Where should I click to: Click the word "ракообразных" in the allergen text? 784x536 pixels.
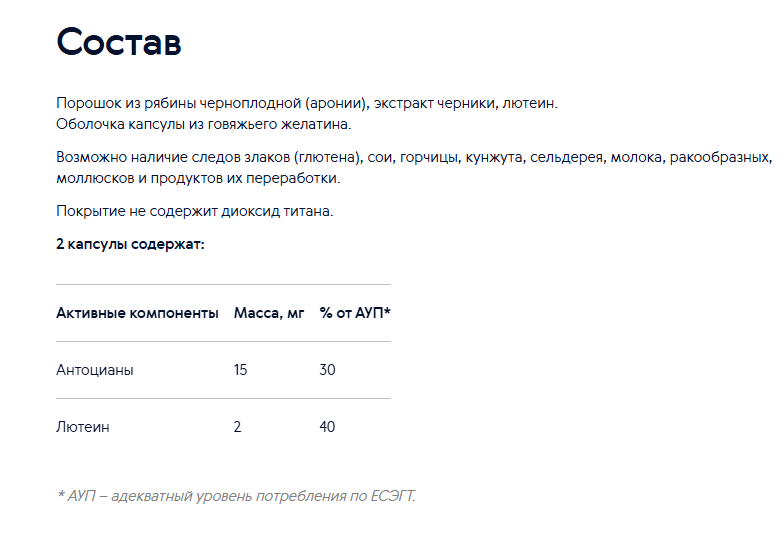point(719,157)
